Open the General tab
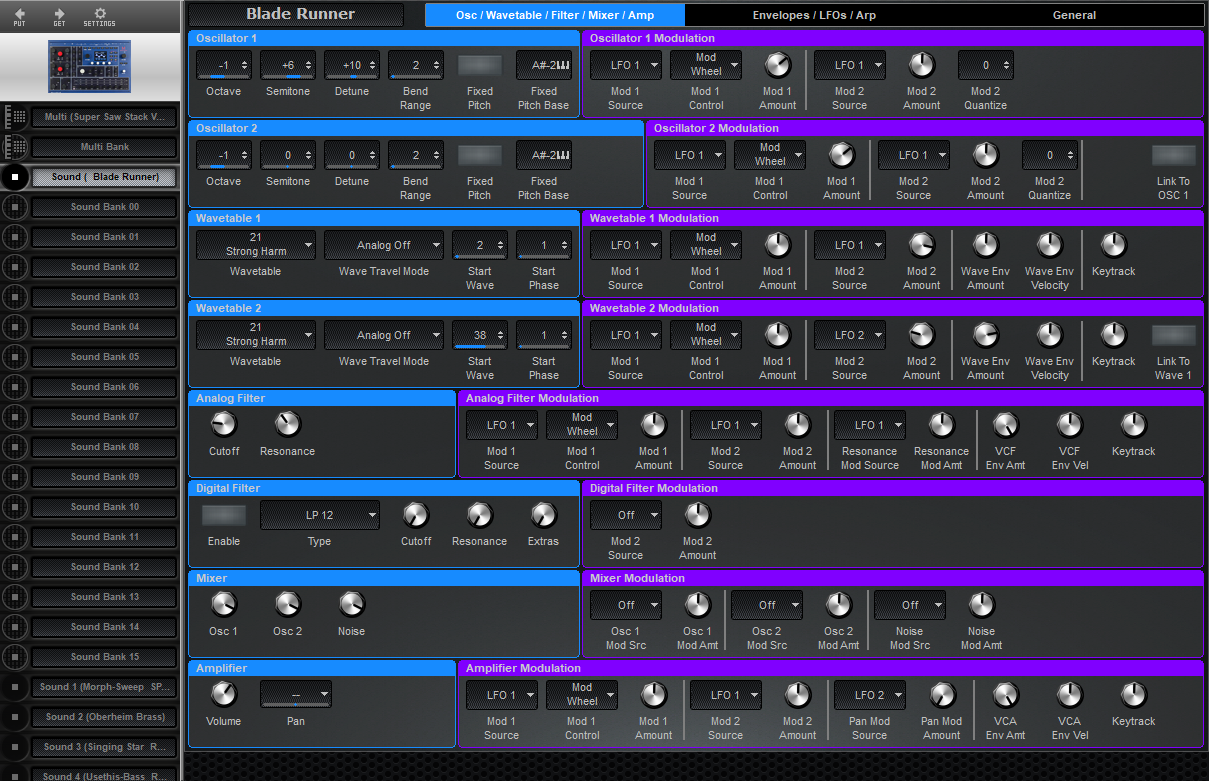The width and height of the screenshot is (1209, 781). (x=1074, y=14)
